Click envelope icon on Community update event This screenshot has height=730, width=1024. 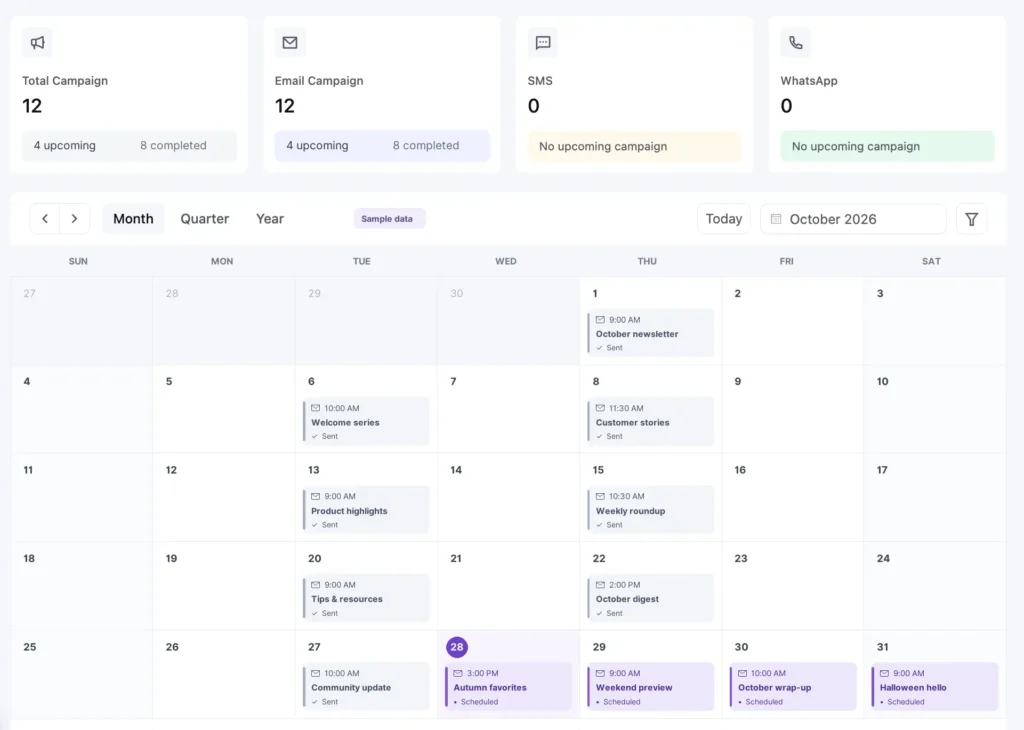pos(315,673)
